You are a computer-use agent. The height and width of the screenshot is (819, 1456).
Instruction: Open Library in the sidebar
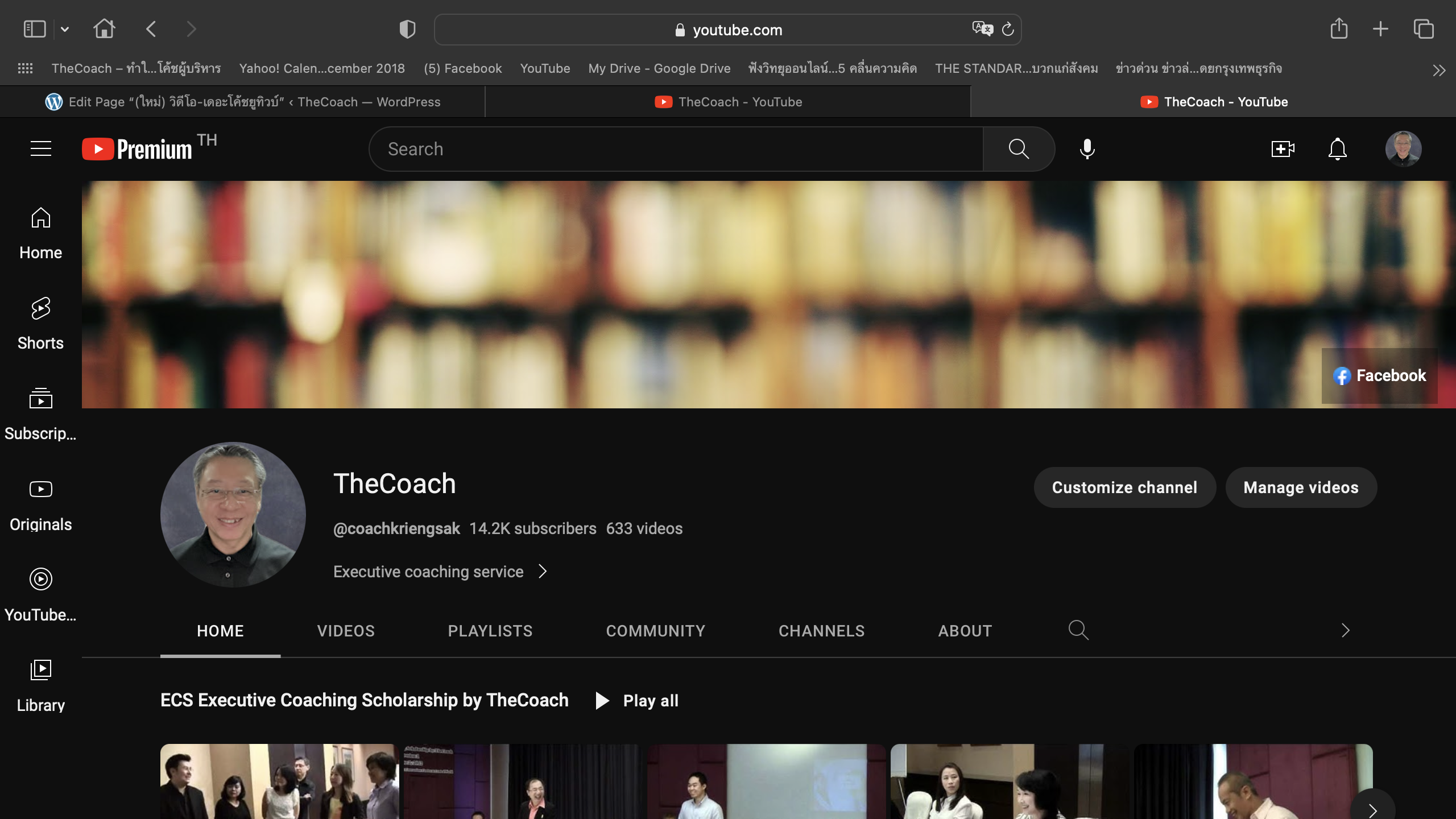click(x=40, y=685)
